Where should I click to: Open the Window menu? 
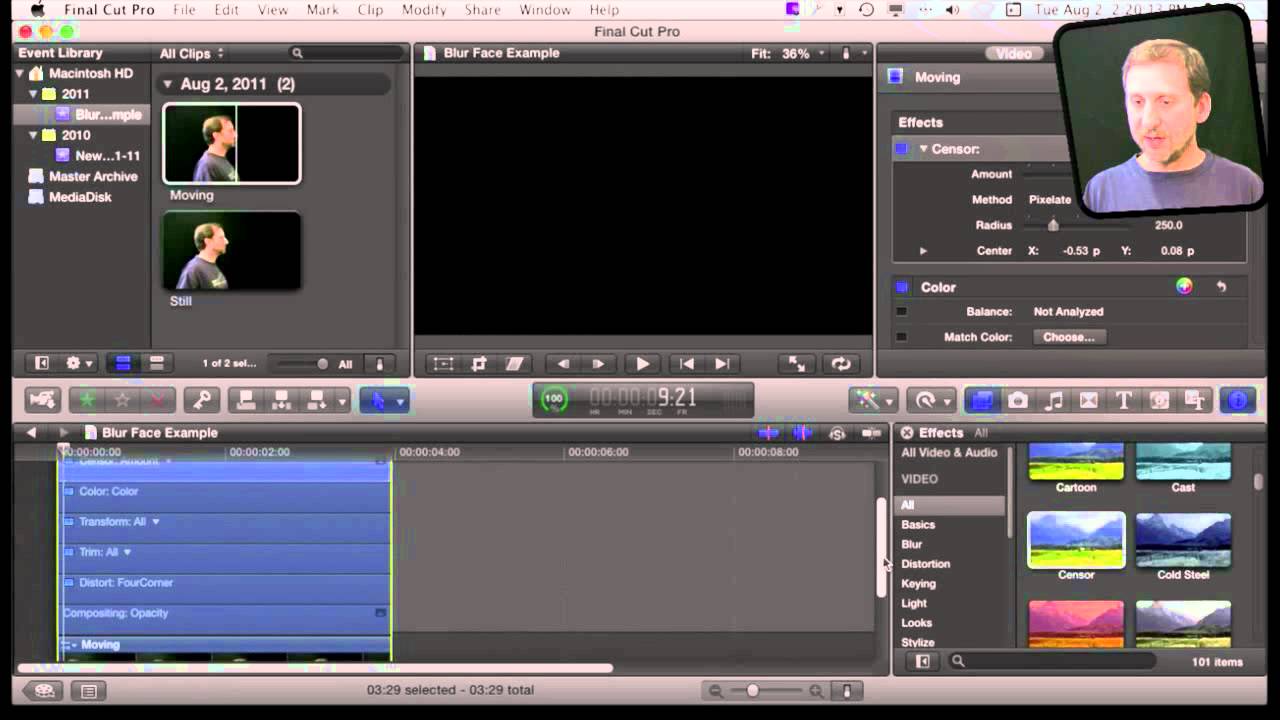pos(545,10)
